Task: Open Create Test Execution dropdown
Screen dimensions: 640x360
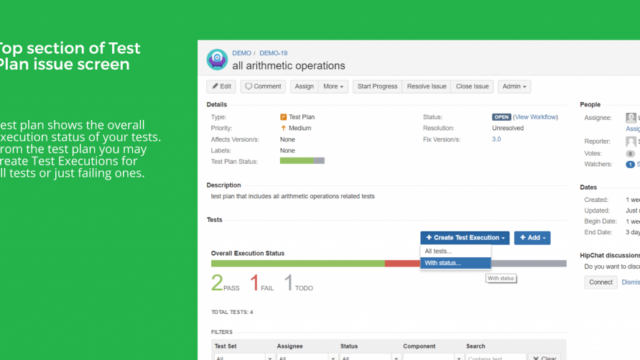Action: [465, 238]
